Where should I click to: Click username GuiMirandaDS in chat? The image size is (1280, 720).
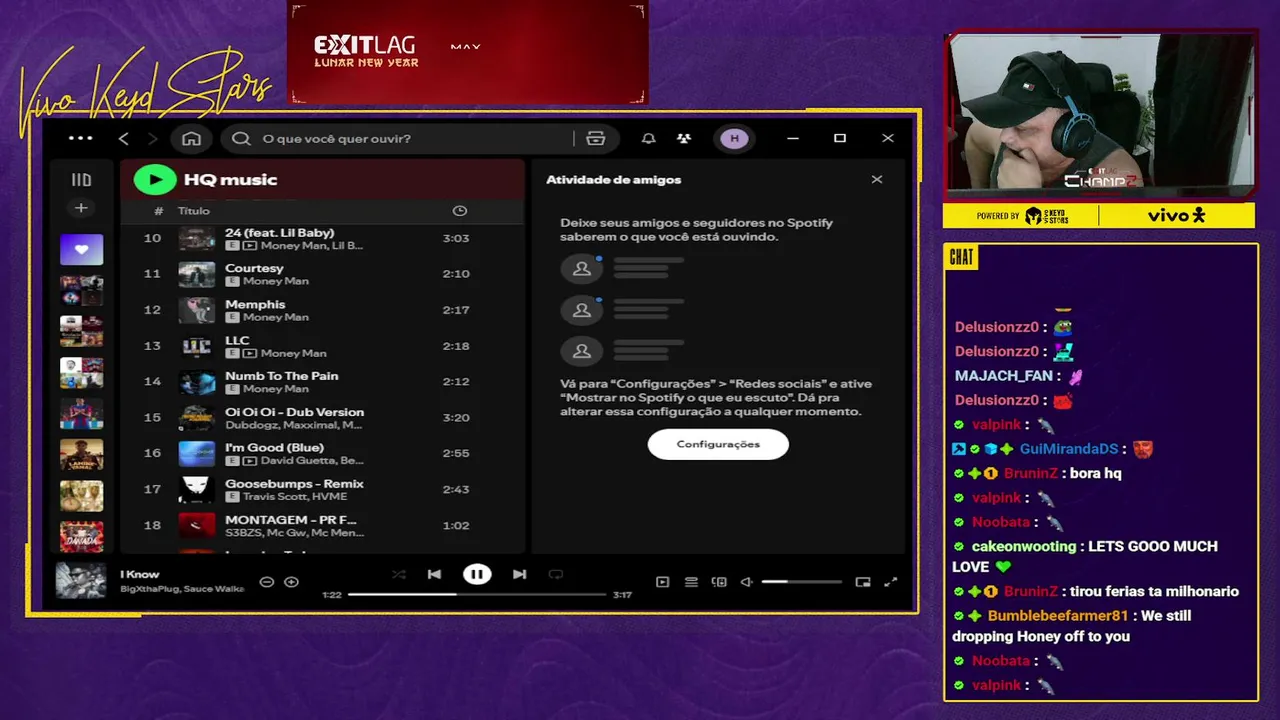1069,449
